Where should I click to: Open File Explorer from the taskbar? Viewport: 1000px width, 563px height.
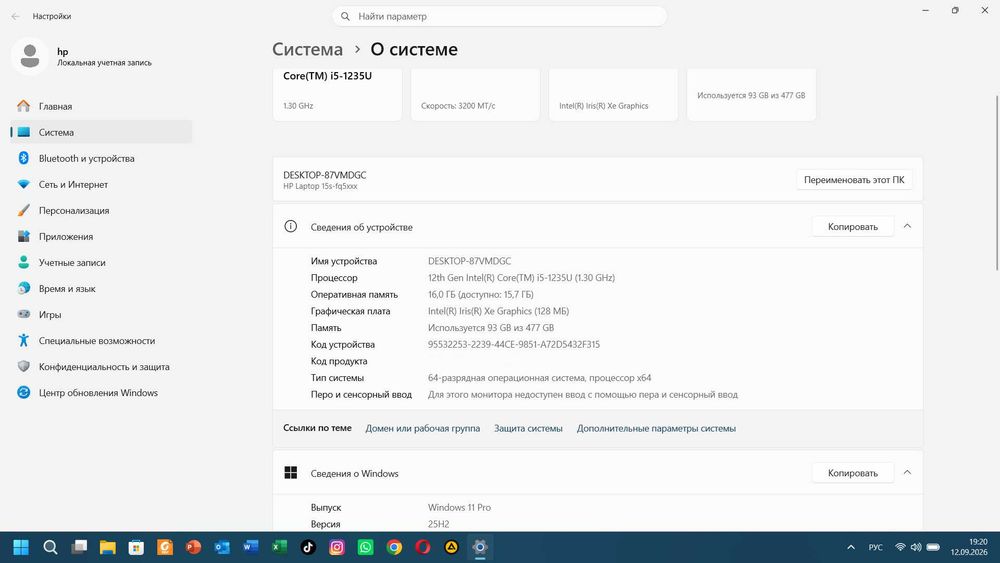pos(108,547)
